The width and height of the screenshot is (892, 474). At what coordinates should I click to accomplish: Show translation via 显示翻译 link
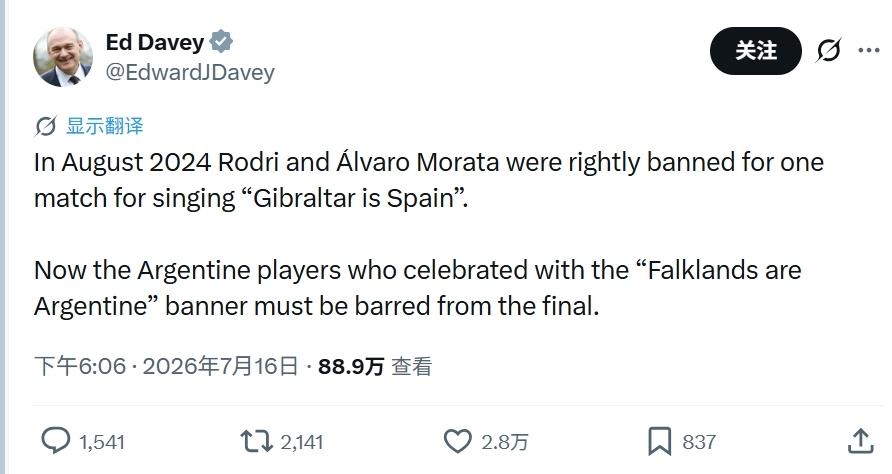105,126
